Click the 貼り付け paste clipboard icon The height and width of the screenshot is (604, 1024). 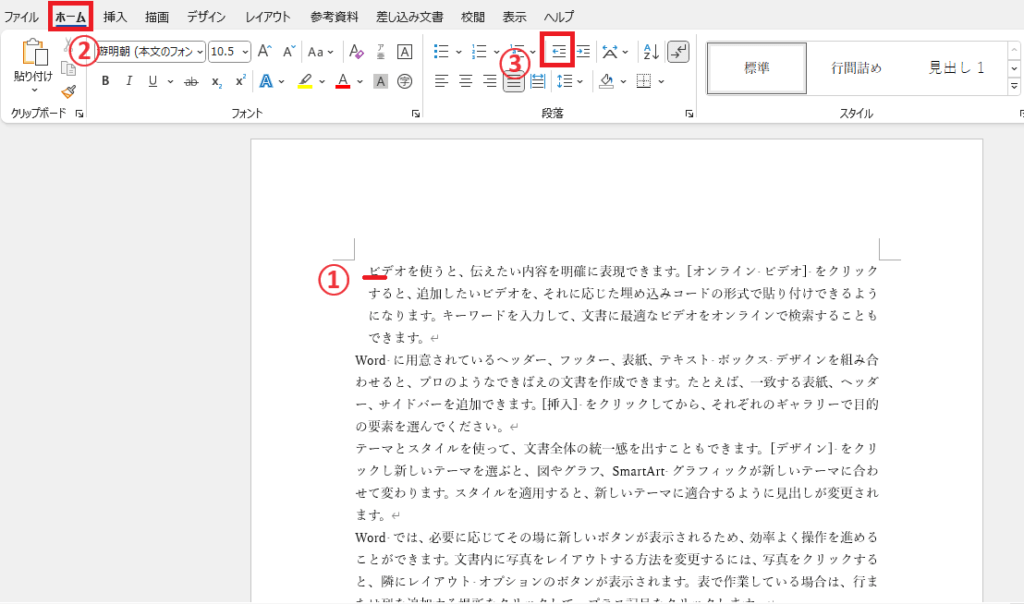[34, 52]
